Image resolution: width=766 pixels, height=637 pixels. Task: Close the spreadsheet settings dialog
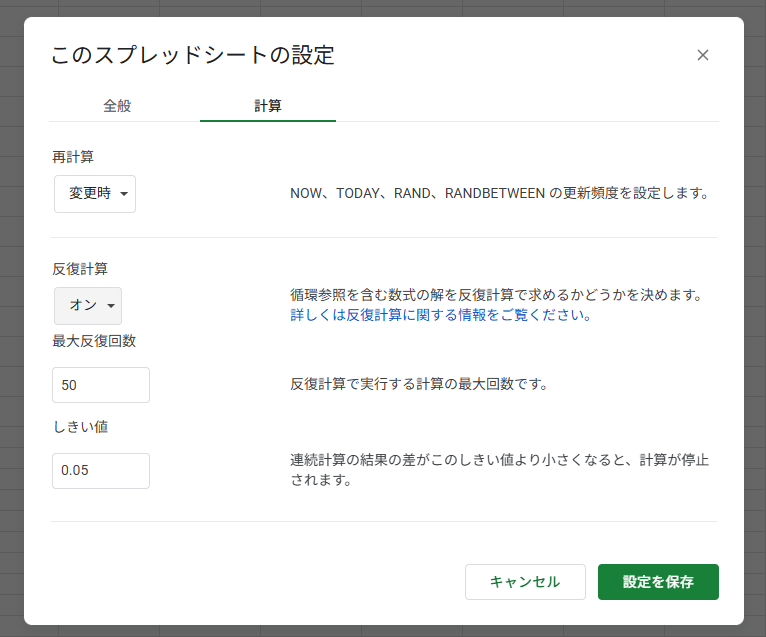tap(702, 55)
